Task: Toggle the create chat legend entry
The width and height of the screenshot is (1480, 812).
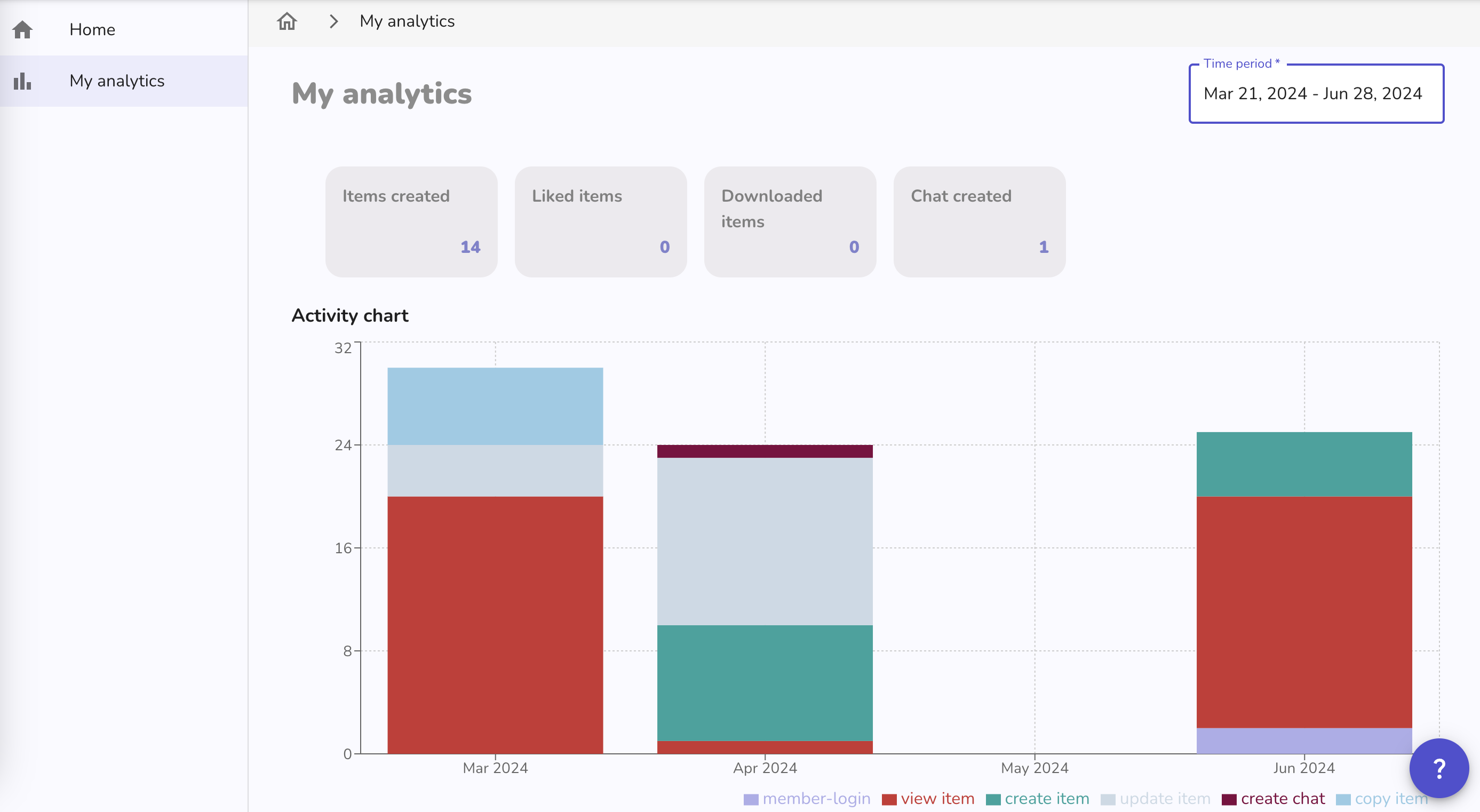Action: click(1273, 798)
